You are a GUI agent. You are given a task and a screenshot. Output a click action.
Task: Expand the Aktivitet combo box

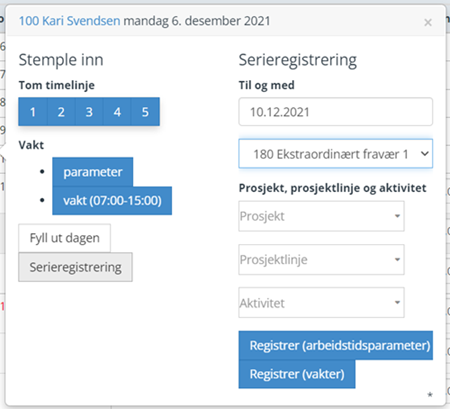tap(321, 303)
